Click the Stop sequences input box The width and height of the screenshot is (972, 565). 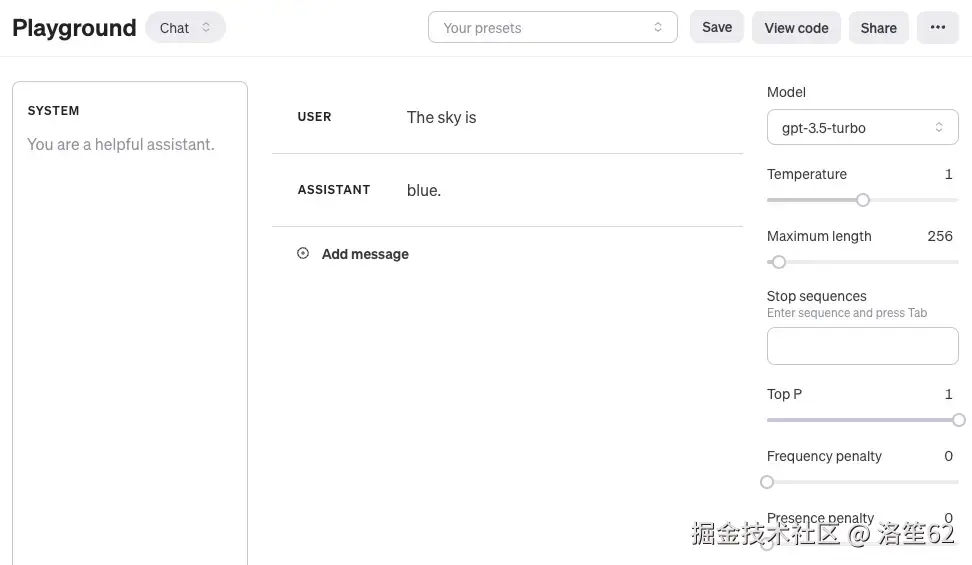pyautogui.click(x=862, y=346)
